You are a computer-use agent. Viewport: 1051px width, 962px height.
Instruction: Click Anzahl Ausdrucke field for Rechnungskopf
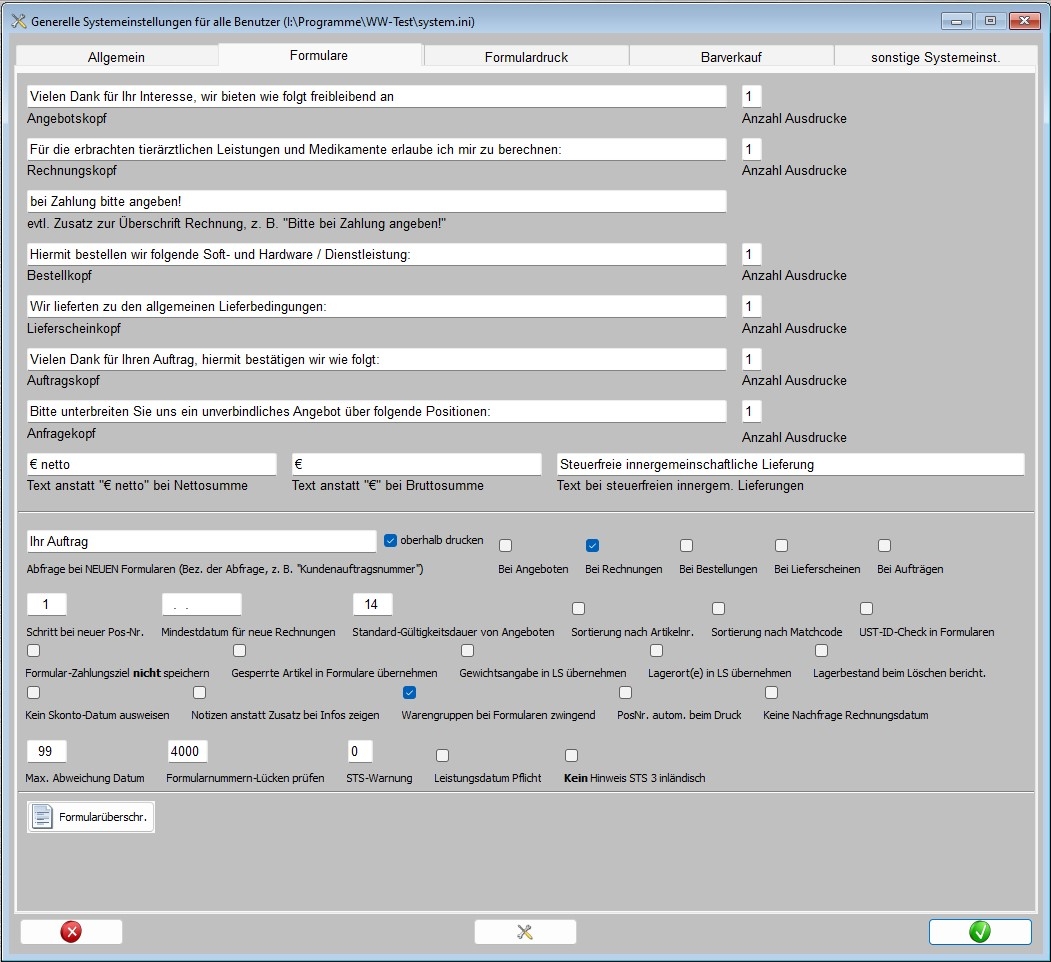(x=751, y=149)
